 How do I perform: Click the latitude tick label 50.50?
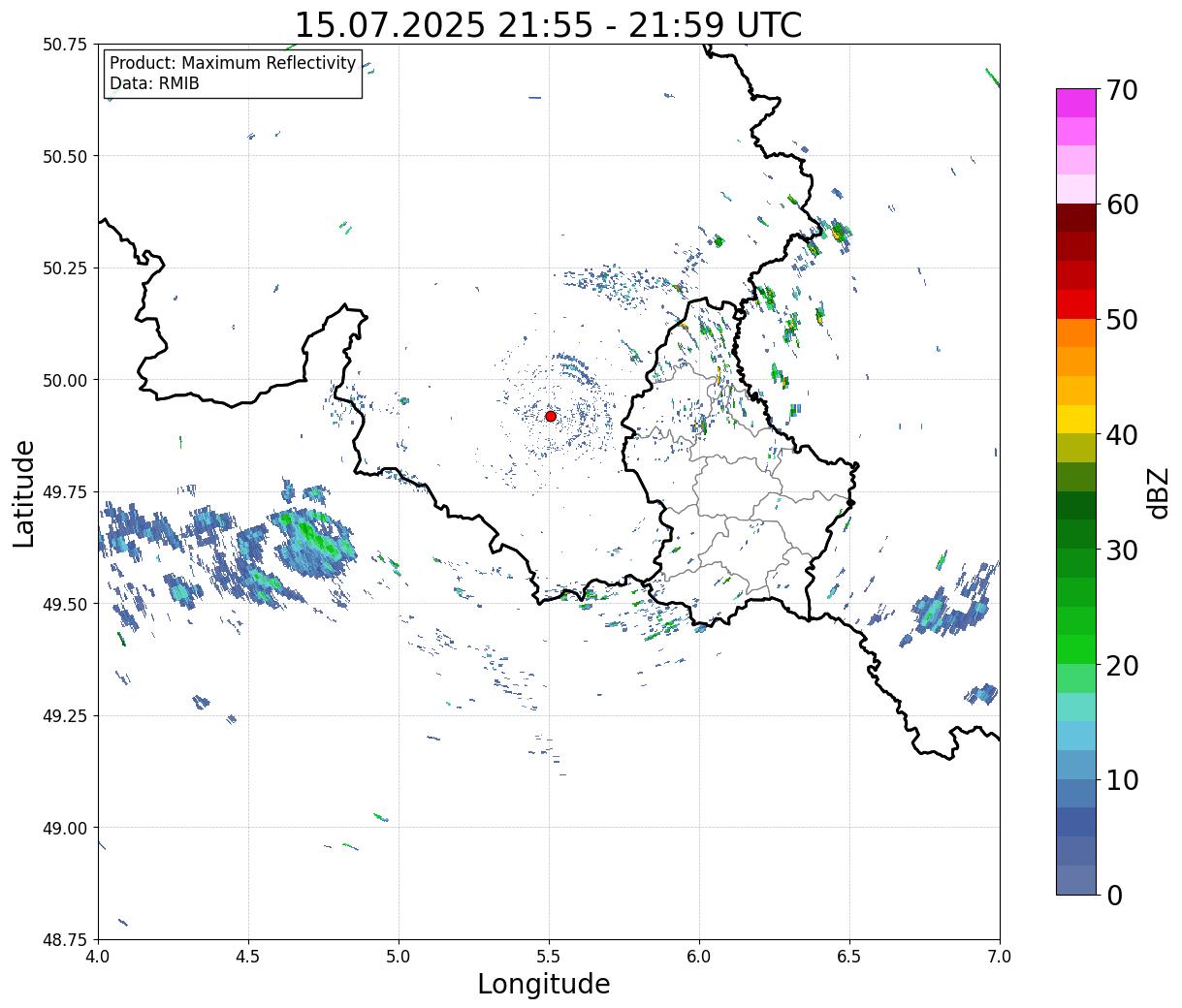65,156
